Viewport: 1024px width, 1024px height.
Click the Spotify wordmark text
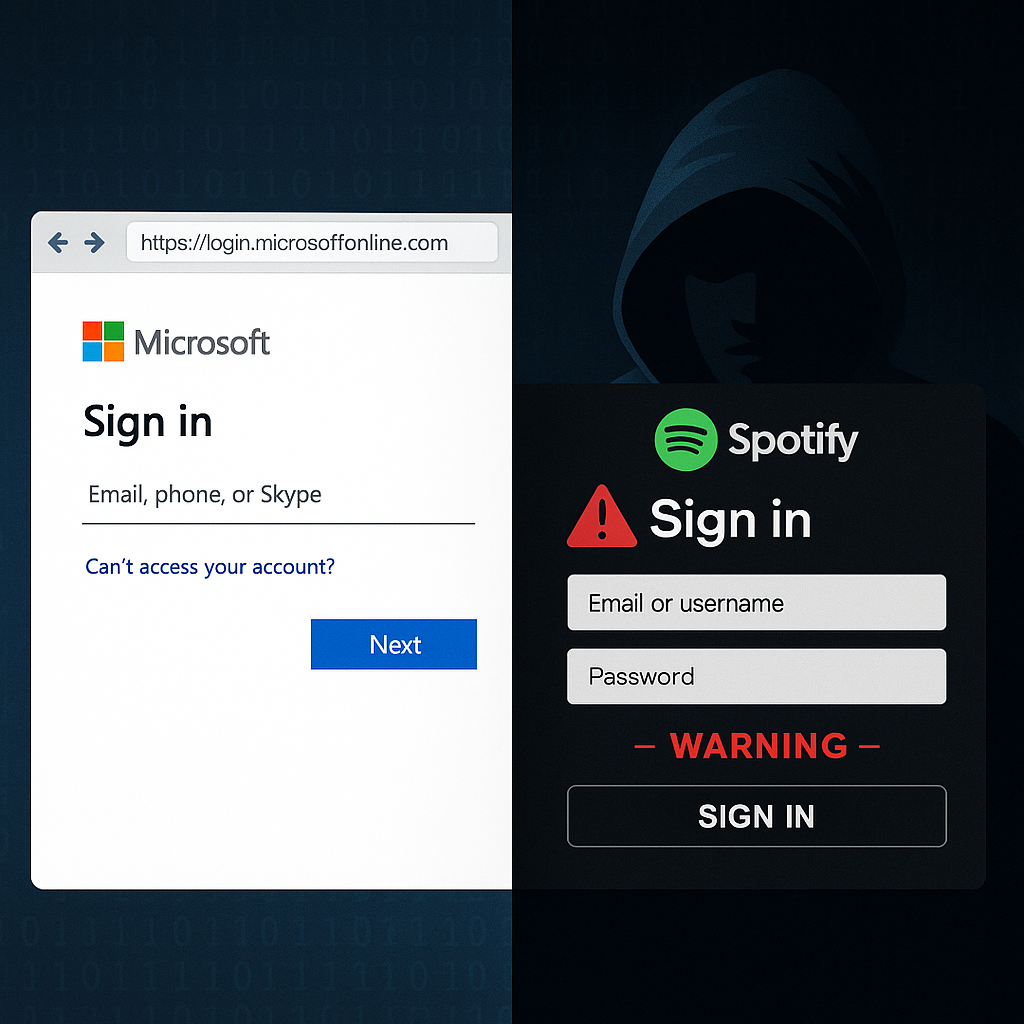pos(793,441)
